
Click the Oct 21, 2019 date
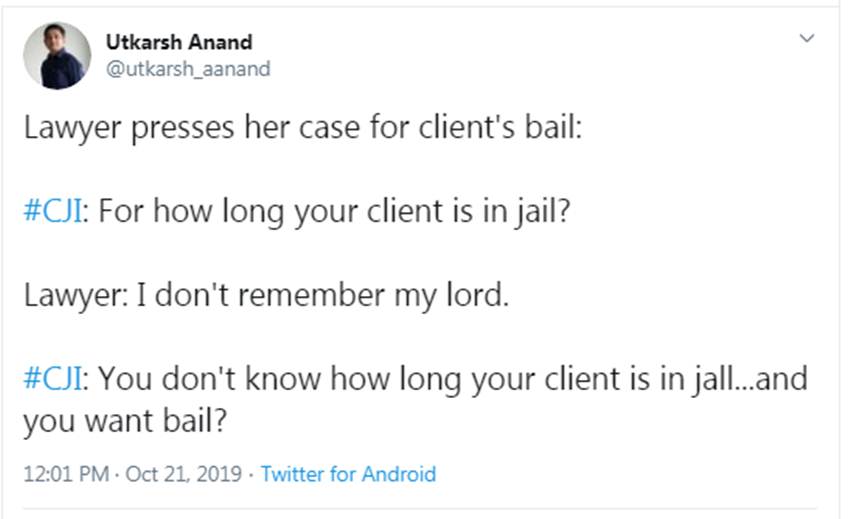click(185, 474)
